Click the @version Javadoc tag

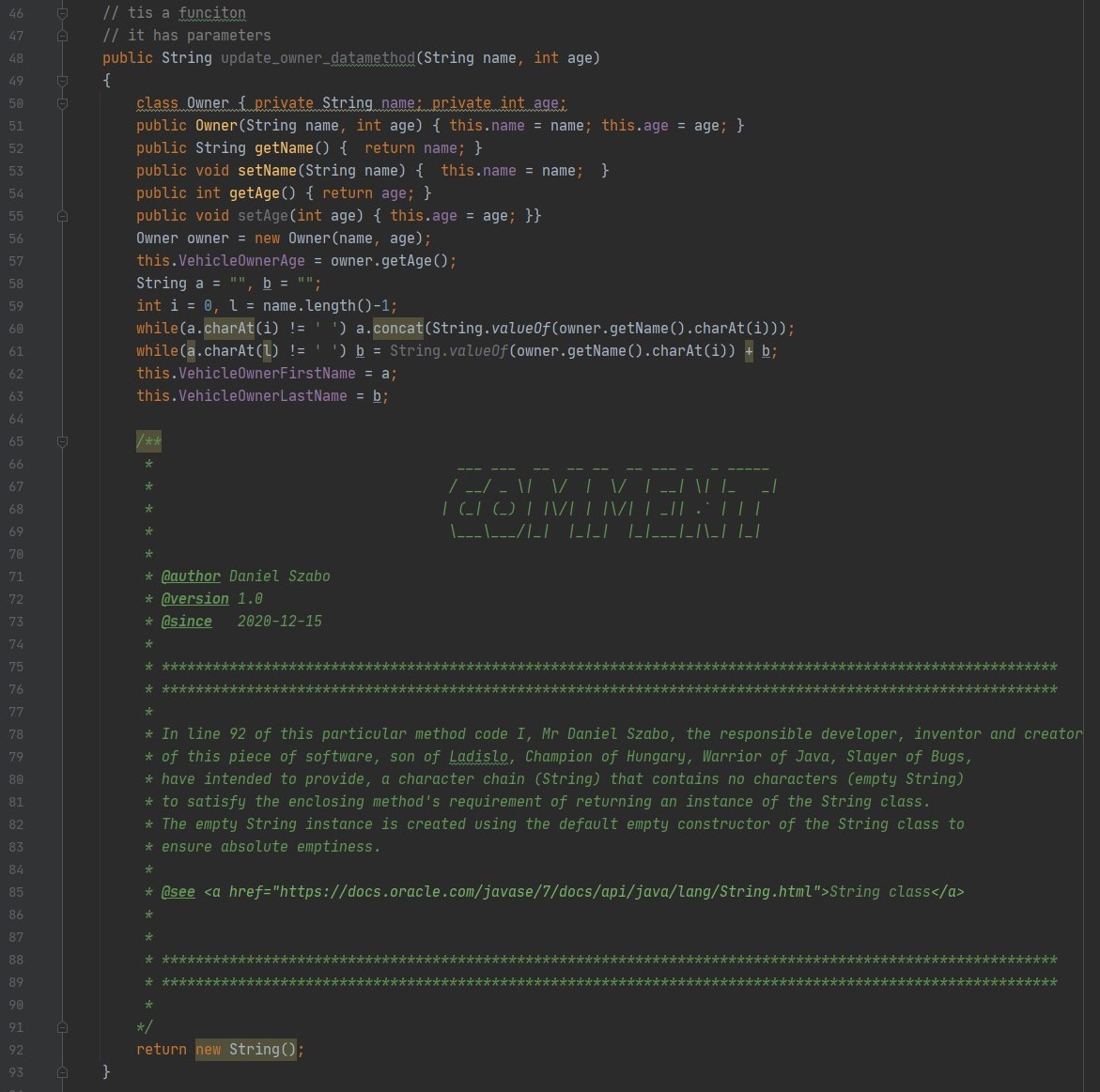click(x=194, y=599)
